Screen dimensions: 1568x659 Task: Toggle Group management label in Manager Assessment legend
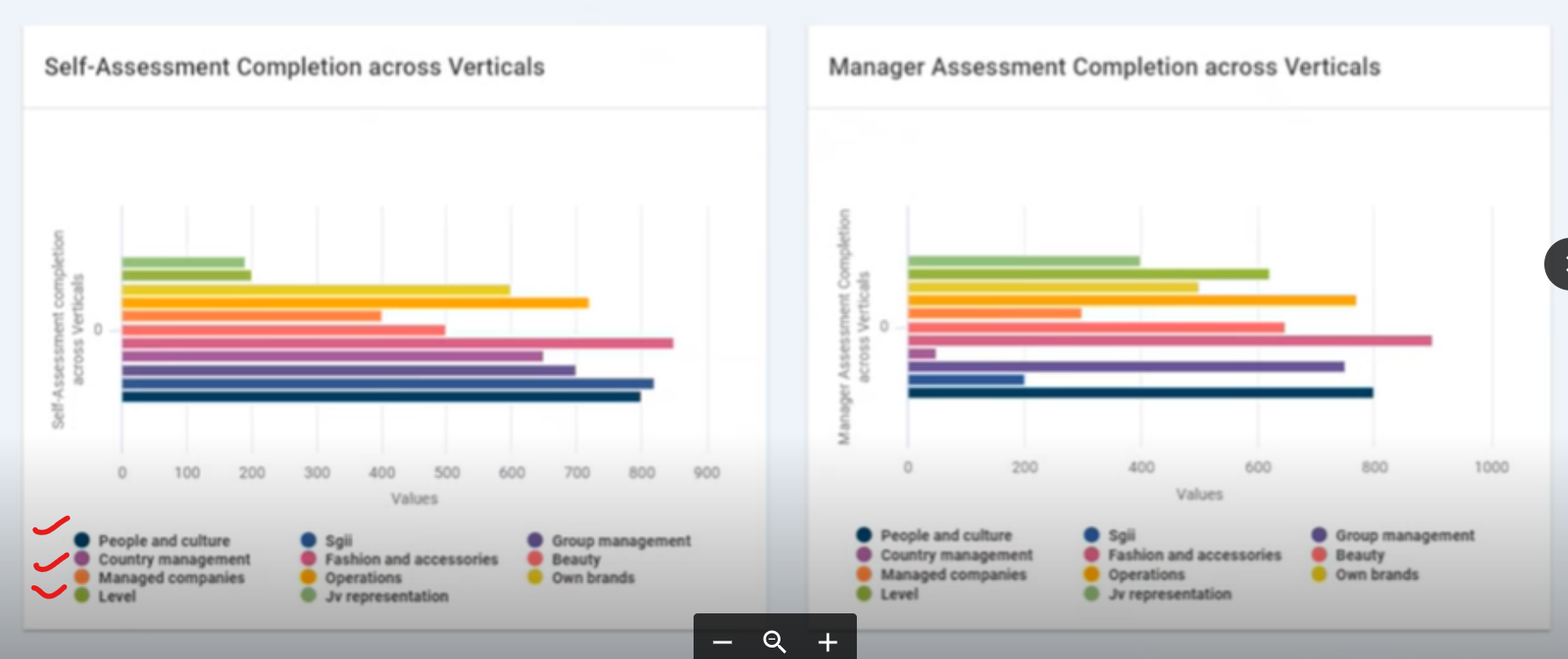click(1405, 535)
